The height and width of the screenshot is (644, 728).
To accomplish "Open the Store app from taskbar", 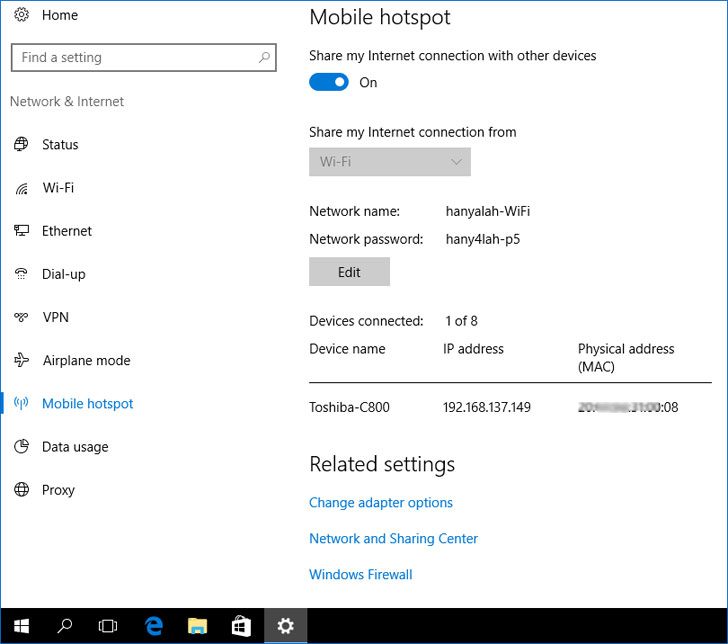I will click(x=241, y=626).
